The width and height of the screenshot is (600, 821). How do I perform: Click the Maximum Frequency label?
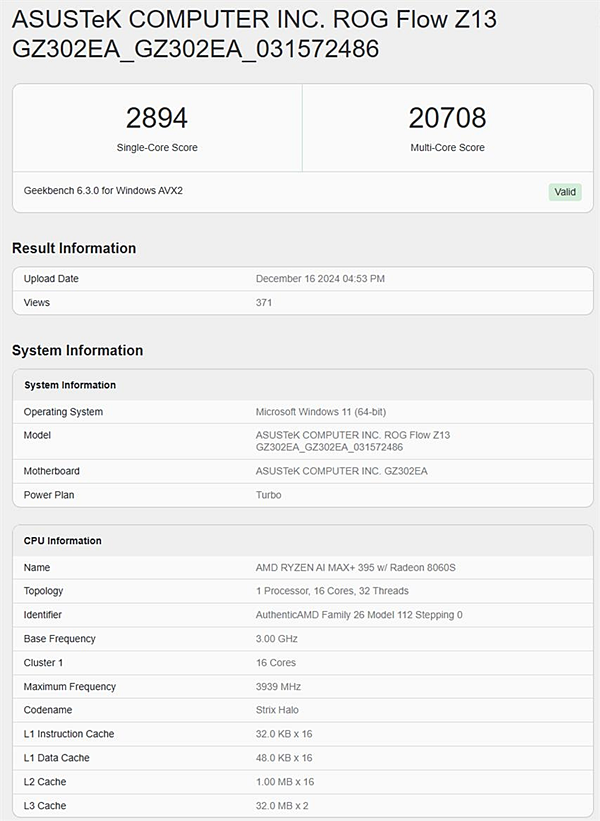click(x=70, y=686)
